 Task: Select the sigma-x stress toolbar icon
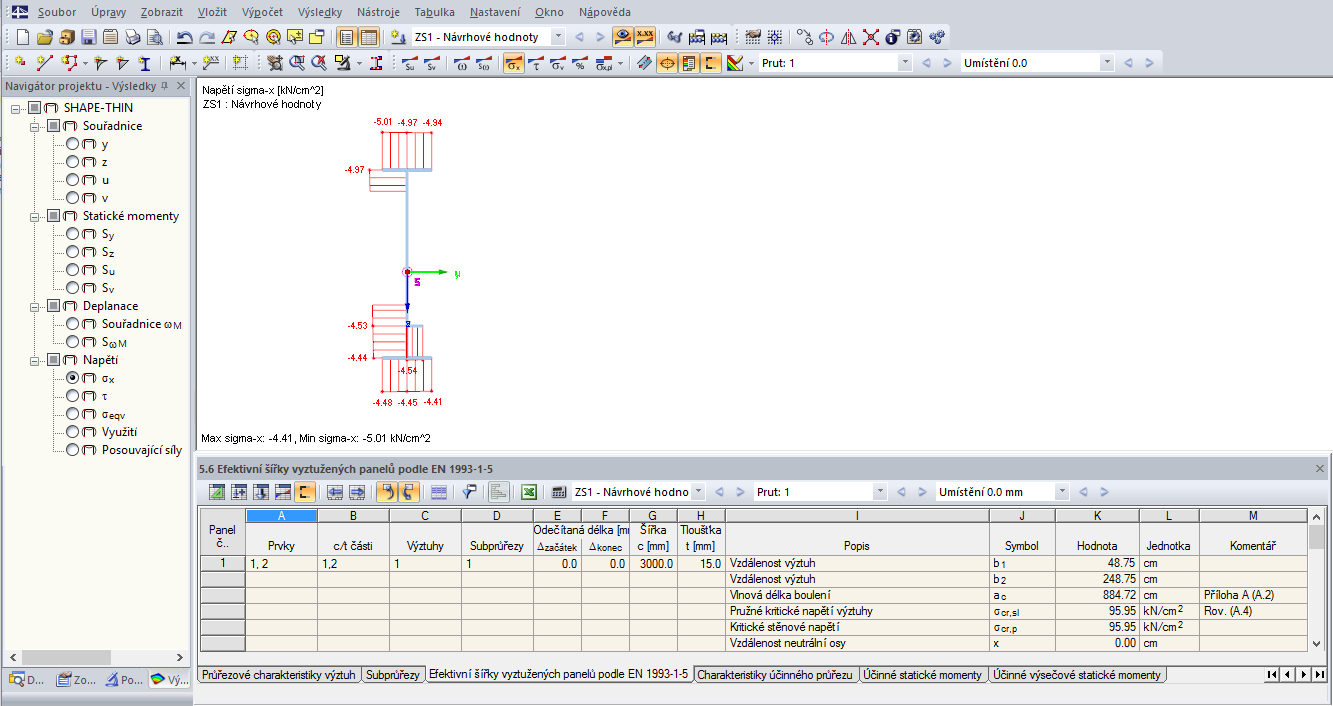pos(513,63)
